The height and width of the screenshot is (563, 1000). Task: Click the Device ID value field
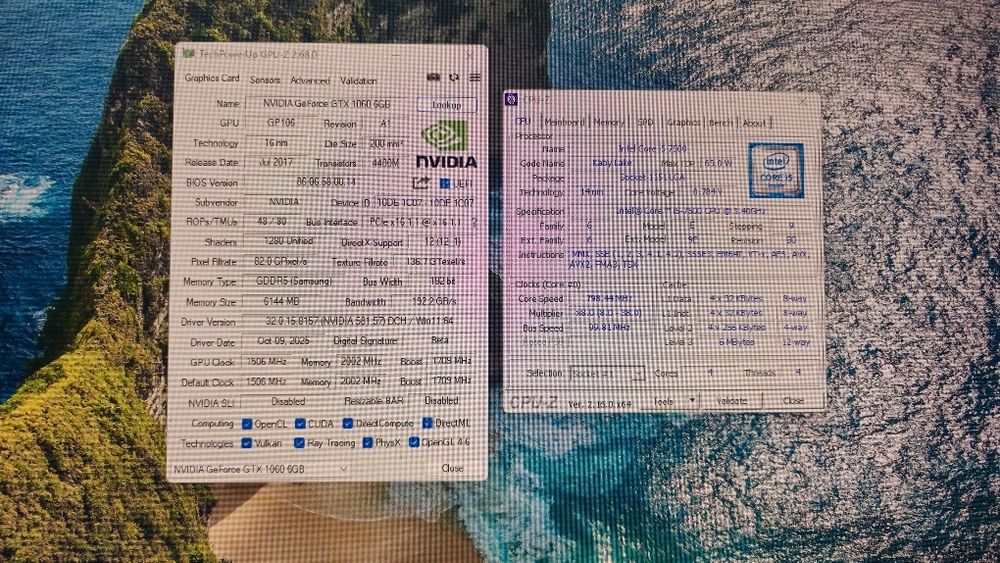point(424,202)
